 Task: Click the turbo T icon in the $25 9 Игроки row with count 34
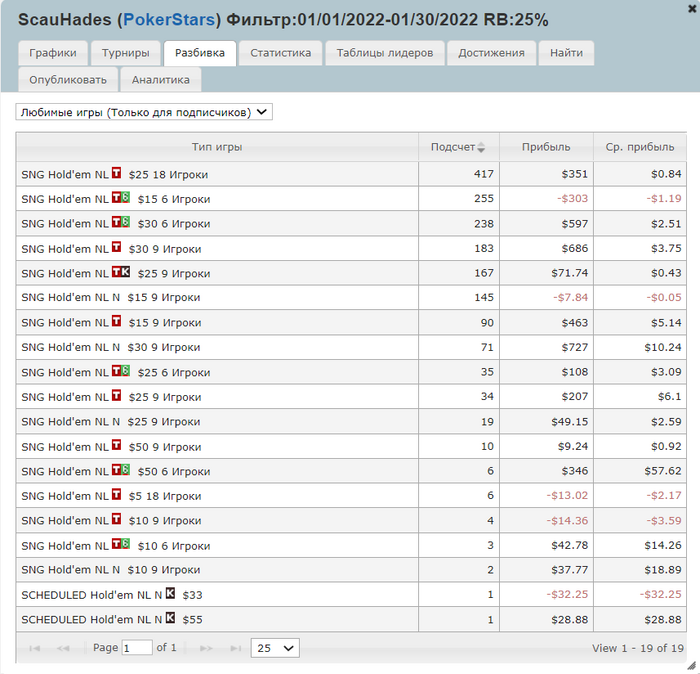click(116, 395)
